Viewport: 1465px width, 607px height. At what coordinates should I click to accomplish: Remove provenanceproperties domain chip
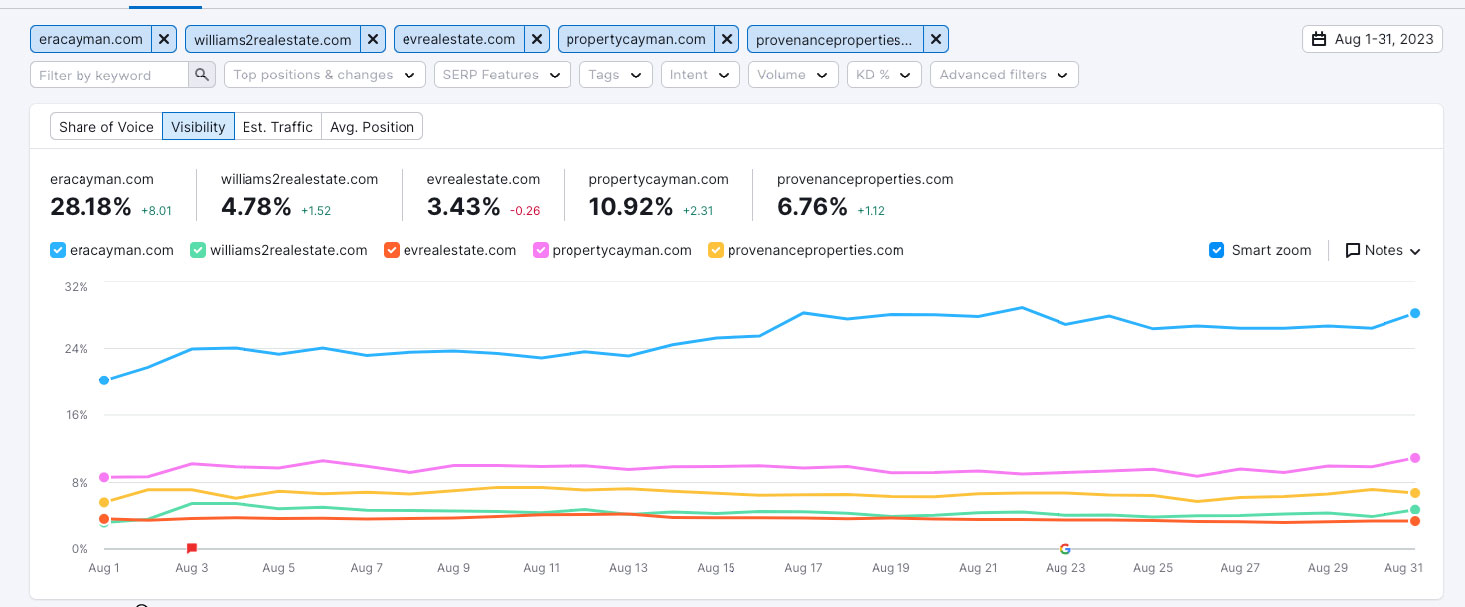tap(936, 39)
